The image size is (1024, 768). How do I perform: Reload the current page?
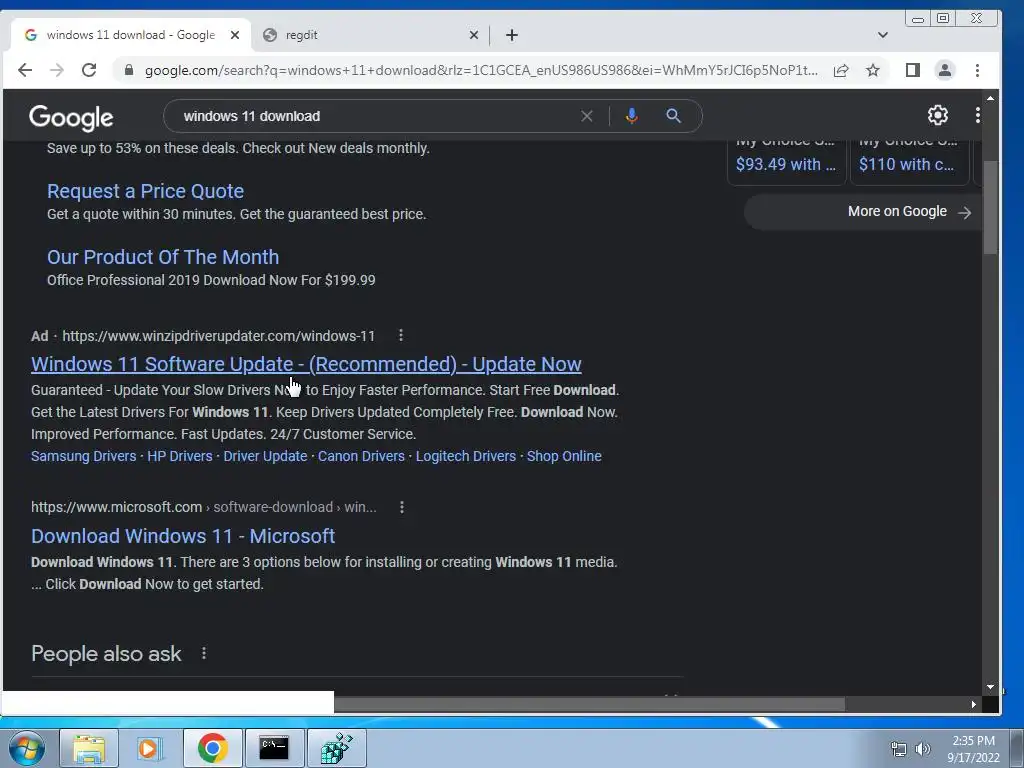point(89,70)
